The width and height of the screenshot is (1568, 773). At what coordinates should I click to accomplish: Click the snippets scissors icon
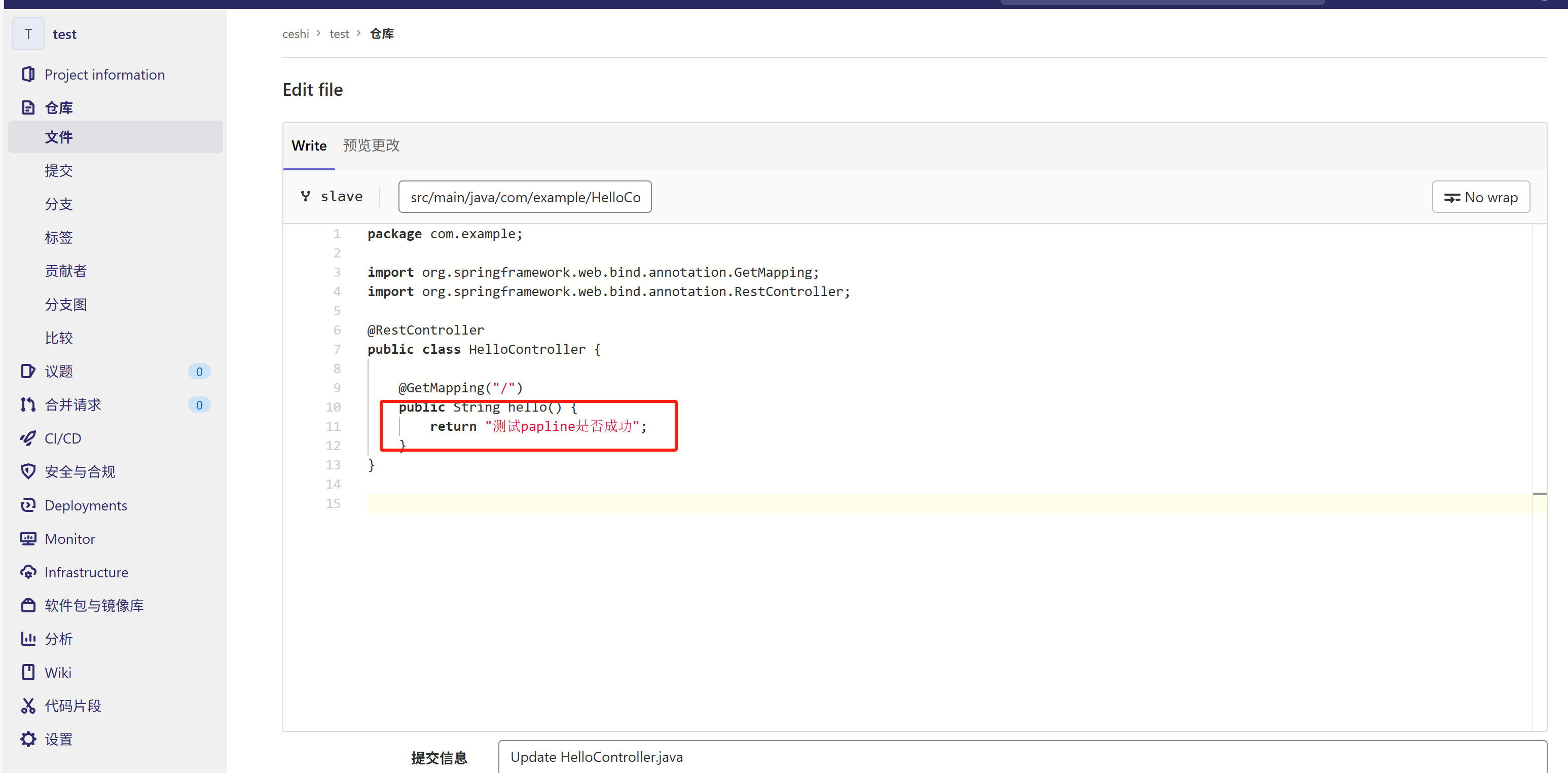(x=28, y=706)
